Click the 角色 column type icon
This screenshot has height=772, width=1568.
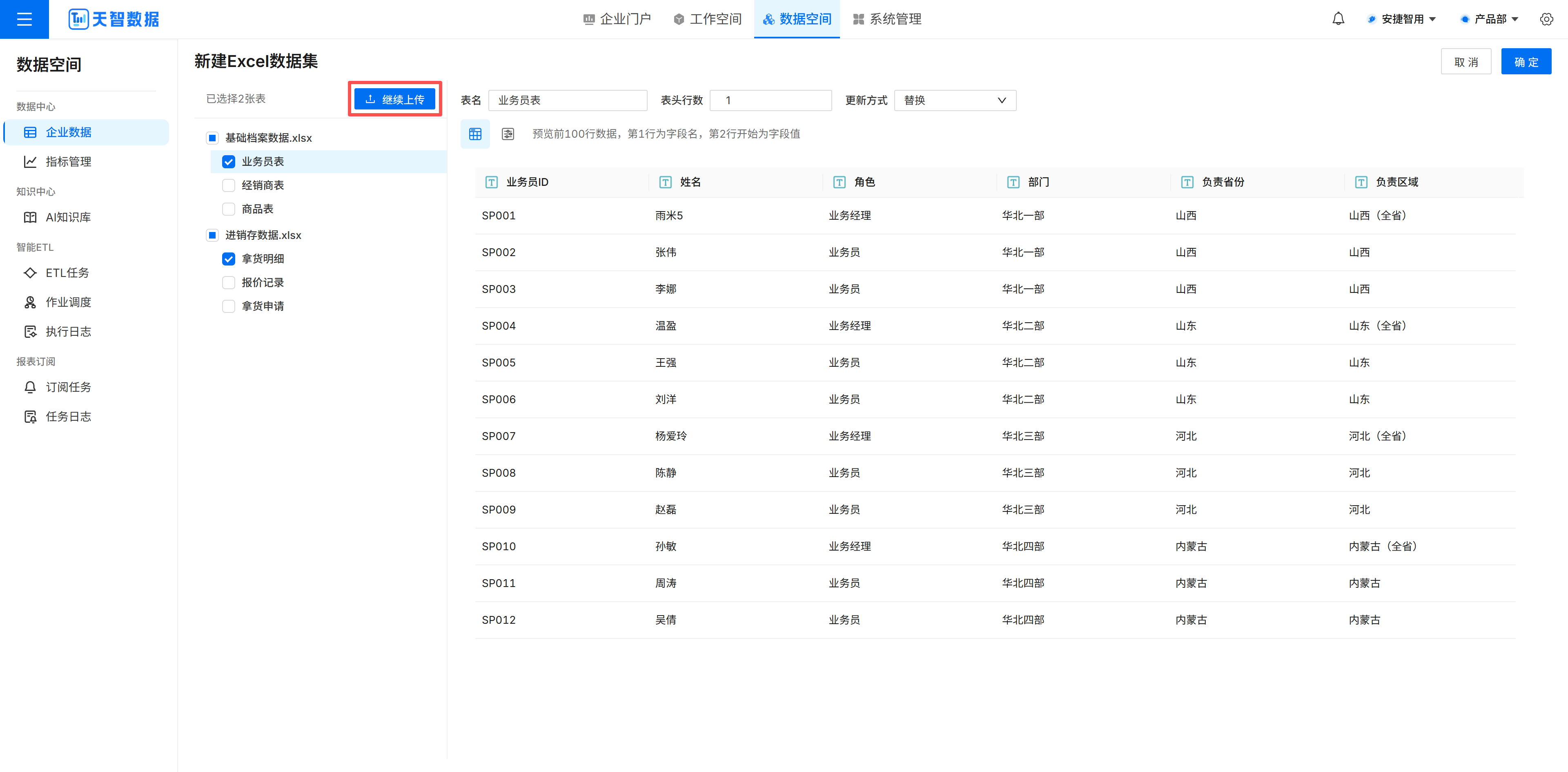840,182
